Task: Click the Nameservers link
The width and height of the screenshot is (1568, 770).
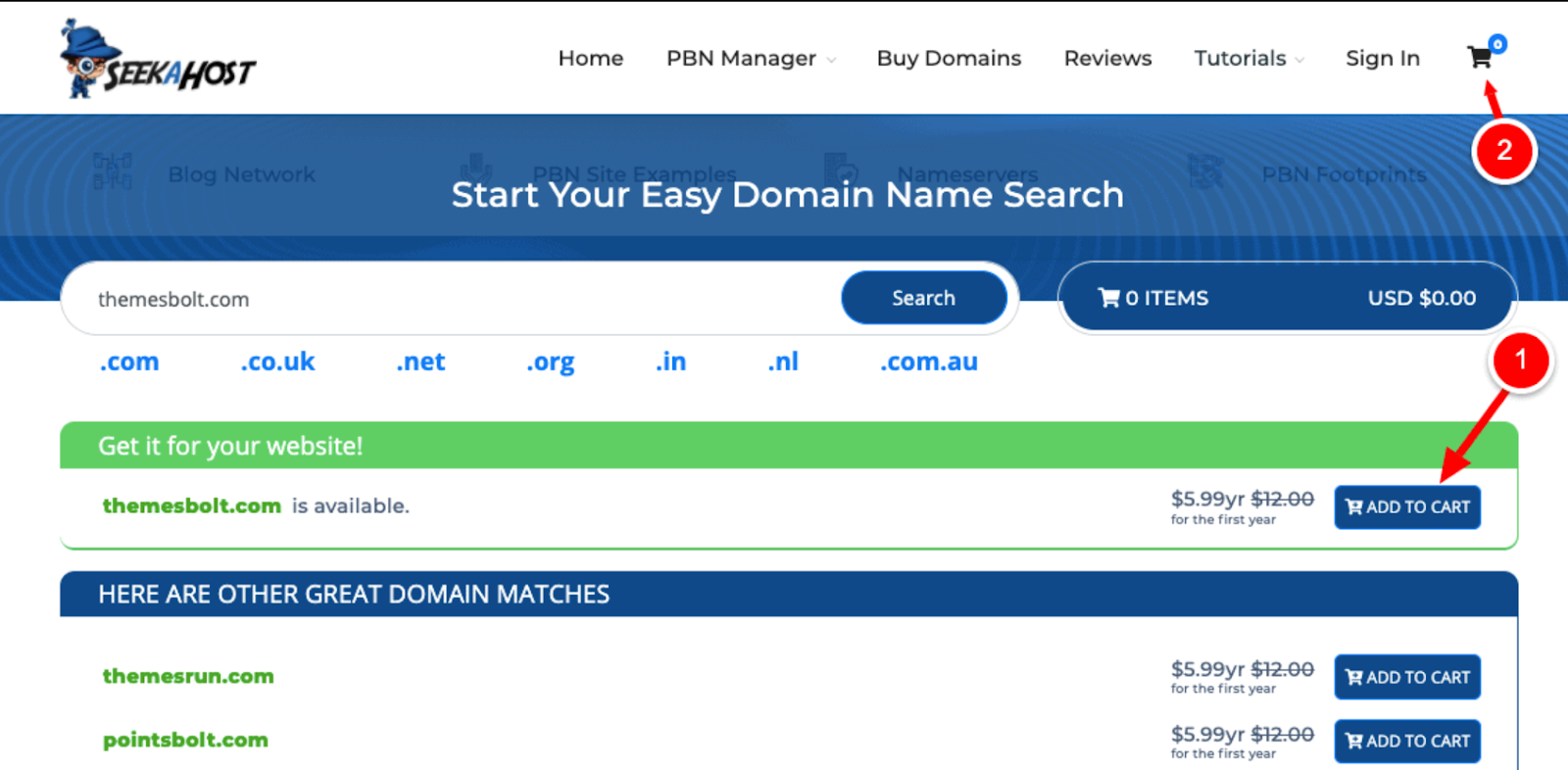Action: pyautogui.click(x=968, y=173)
